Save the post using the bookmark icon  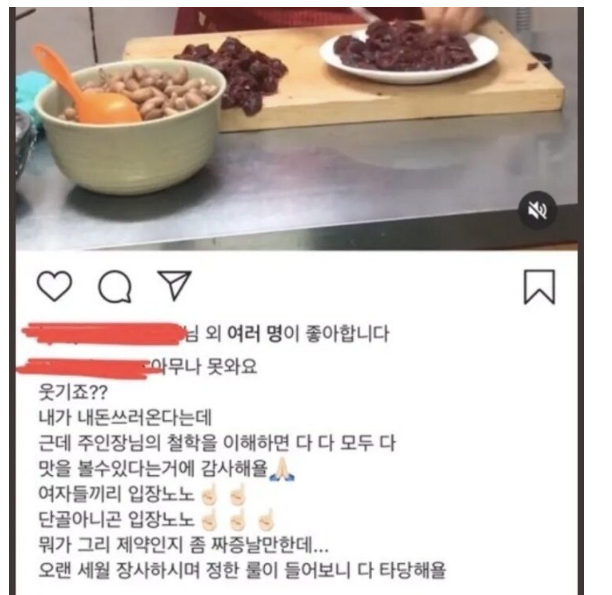pyautogui.click(x=539, y=287)
